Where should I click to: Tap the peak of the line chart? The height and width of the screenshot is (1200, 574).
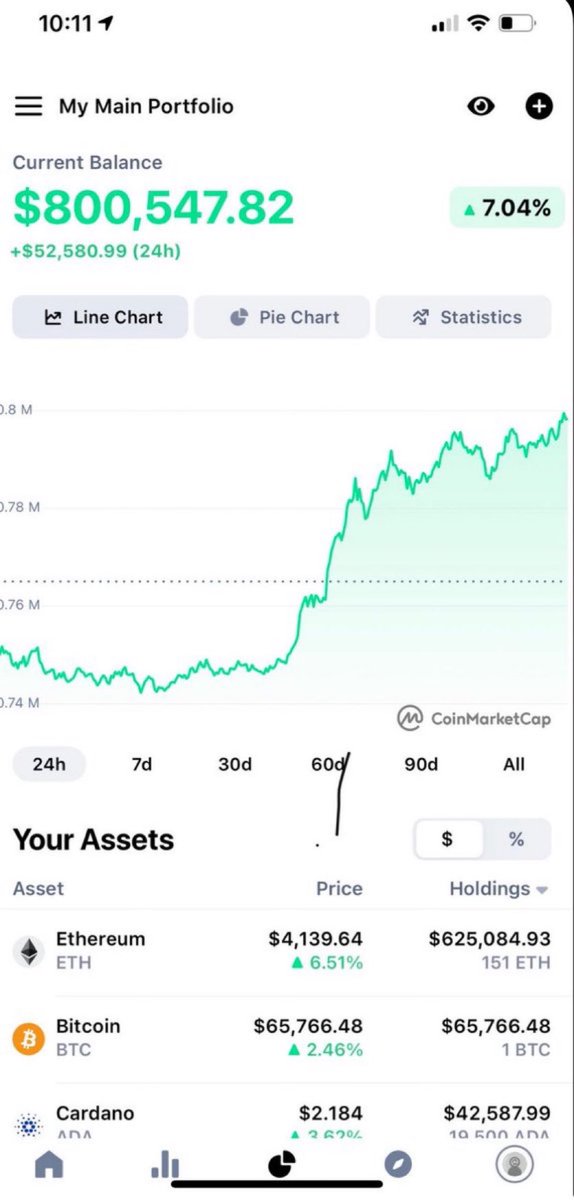point(565,415)
